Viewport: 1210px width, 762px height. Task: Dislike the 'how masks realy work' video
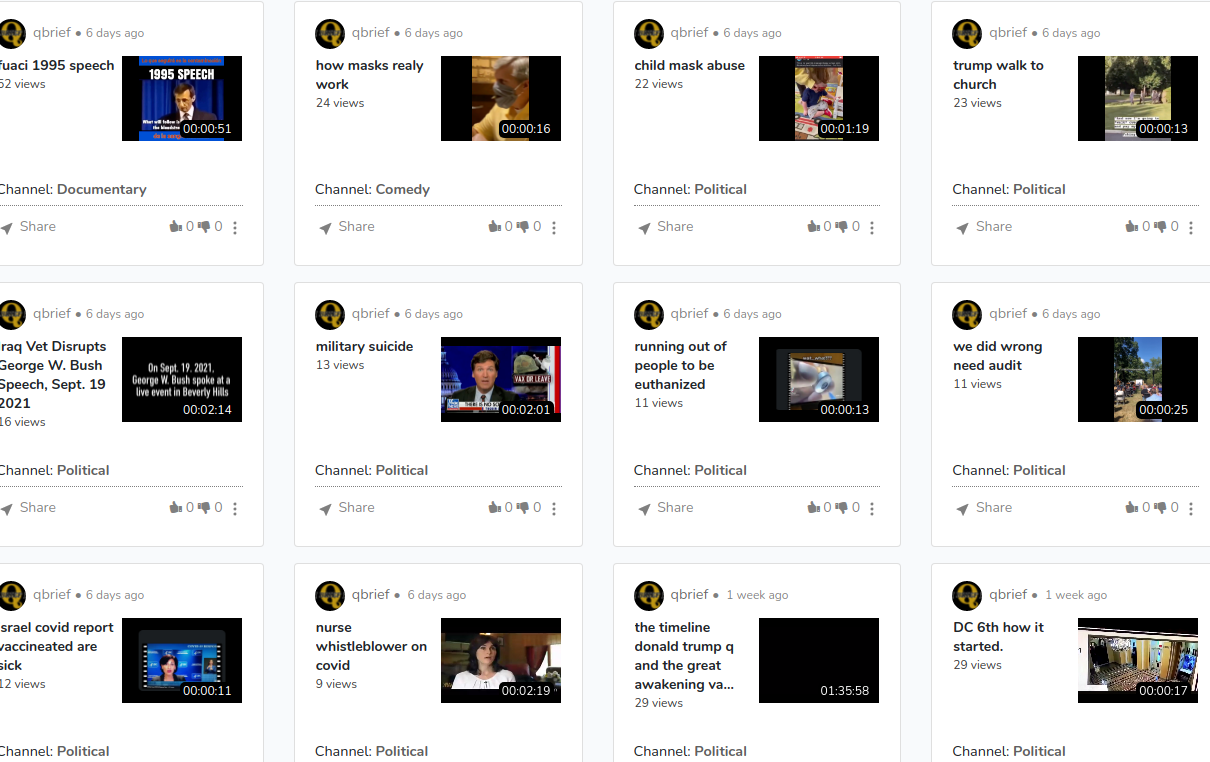(x=523, y=227)
